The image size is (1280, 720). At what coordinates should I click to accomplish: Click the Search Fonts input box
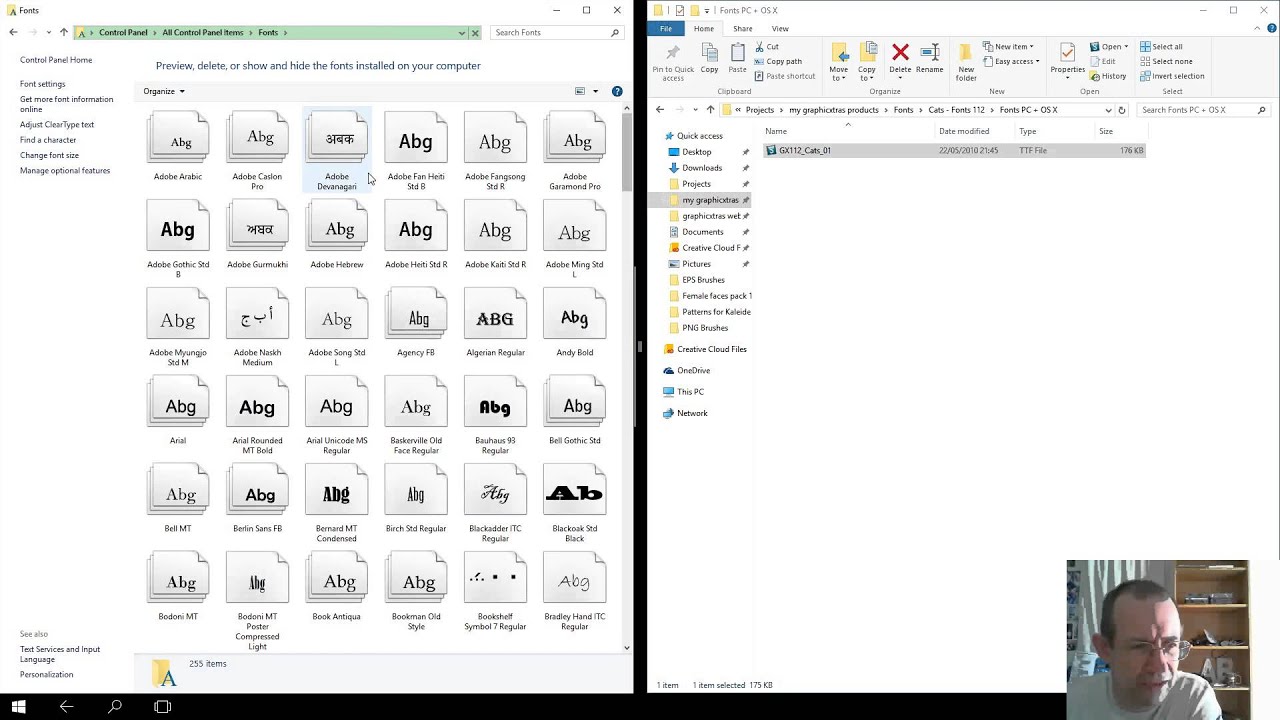[558, 32]
